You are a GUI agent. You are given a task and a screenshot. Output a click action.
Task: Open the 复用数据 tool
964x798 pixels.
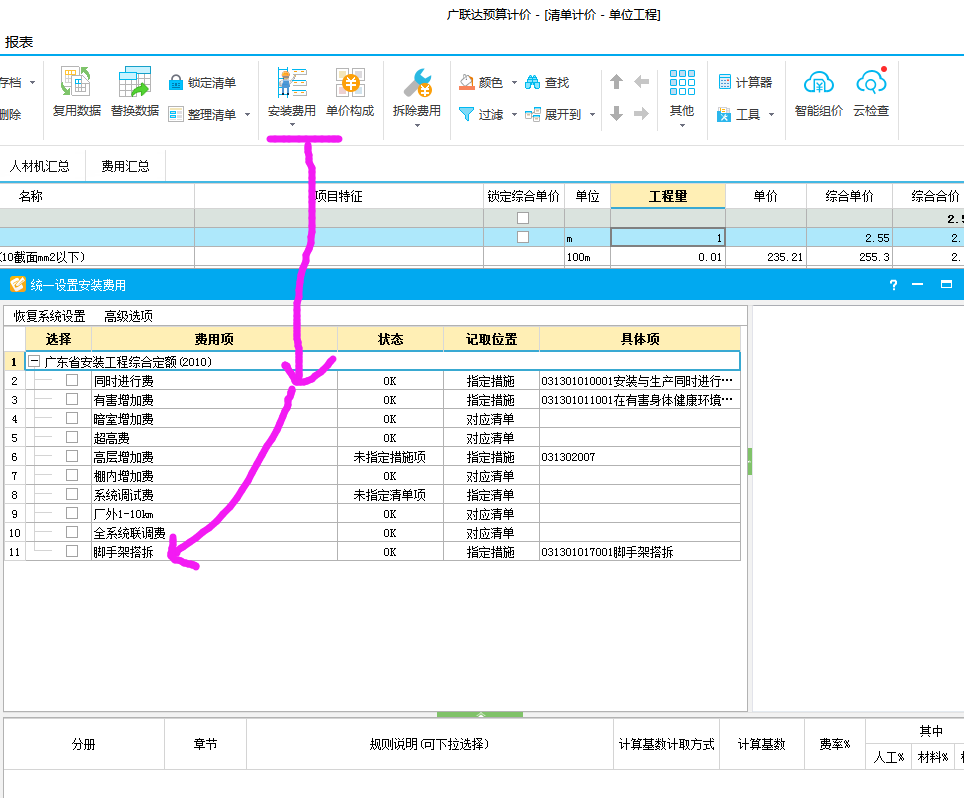(76, 91)
